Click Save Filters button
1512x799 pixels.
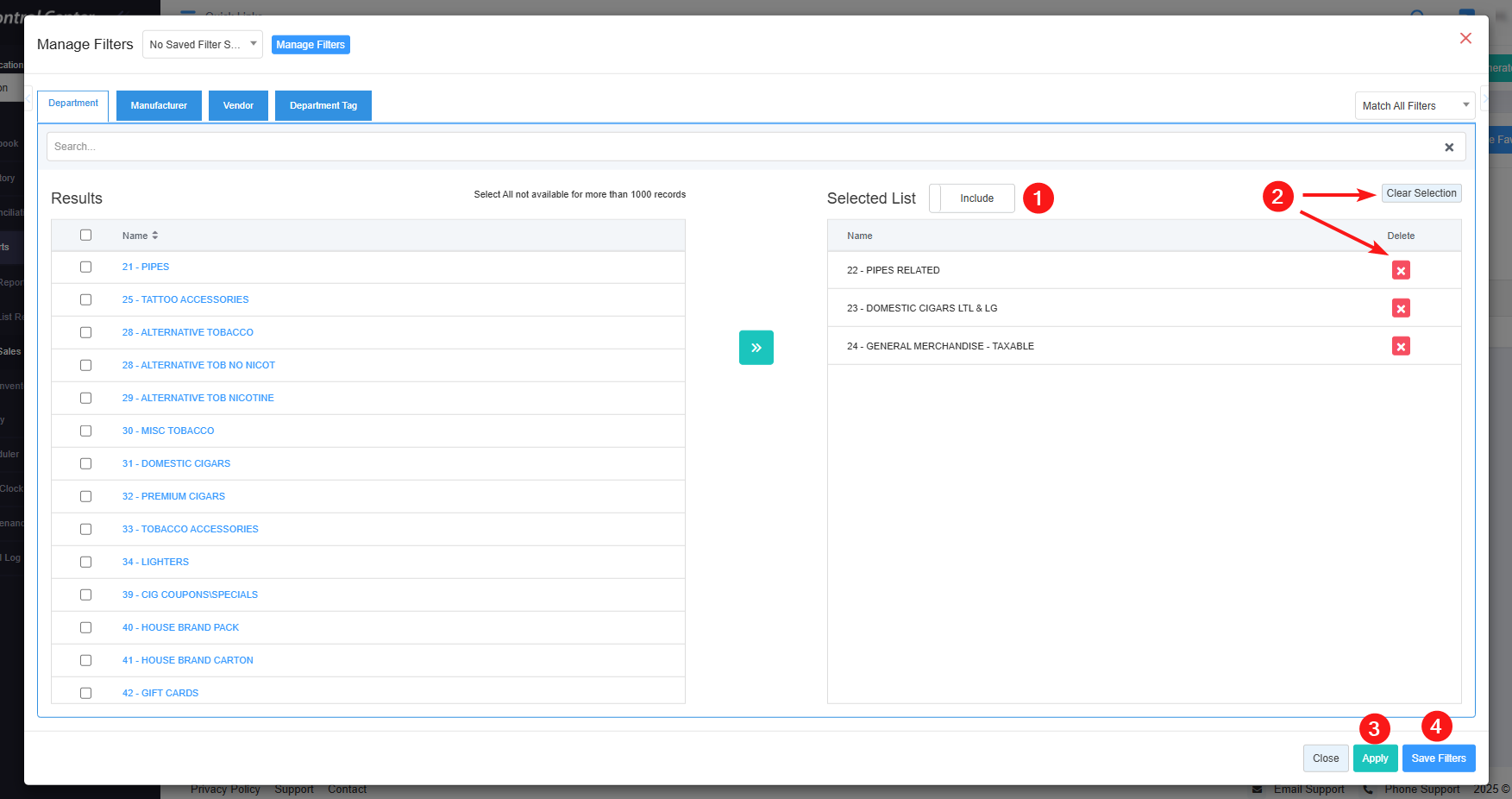pyautogui.click(x=1438, y=758)
